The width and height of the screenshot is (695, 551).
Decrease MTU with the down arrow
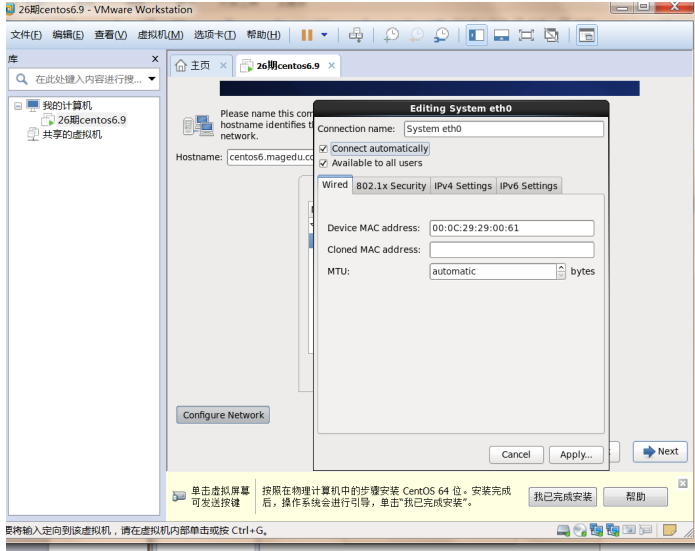pos(561,275)
